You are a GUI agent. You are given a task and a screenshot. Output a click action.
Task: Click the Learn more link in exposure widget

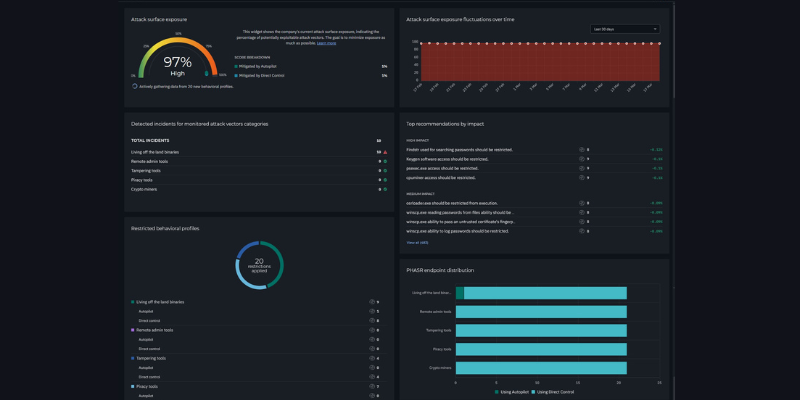326,44
